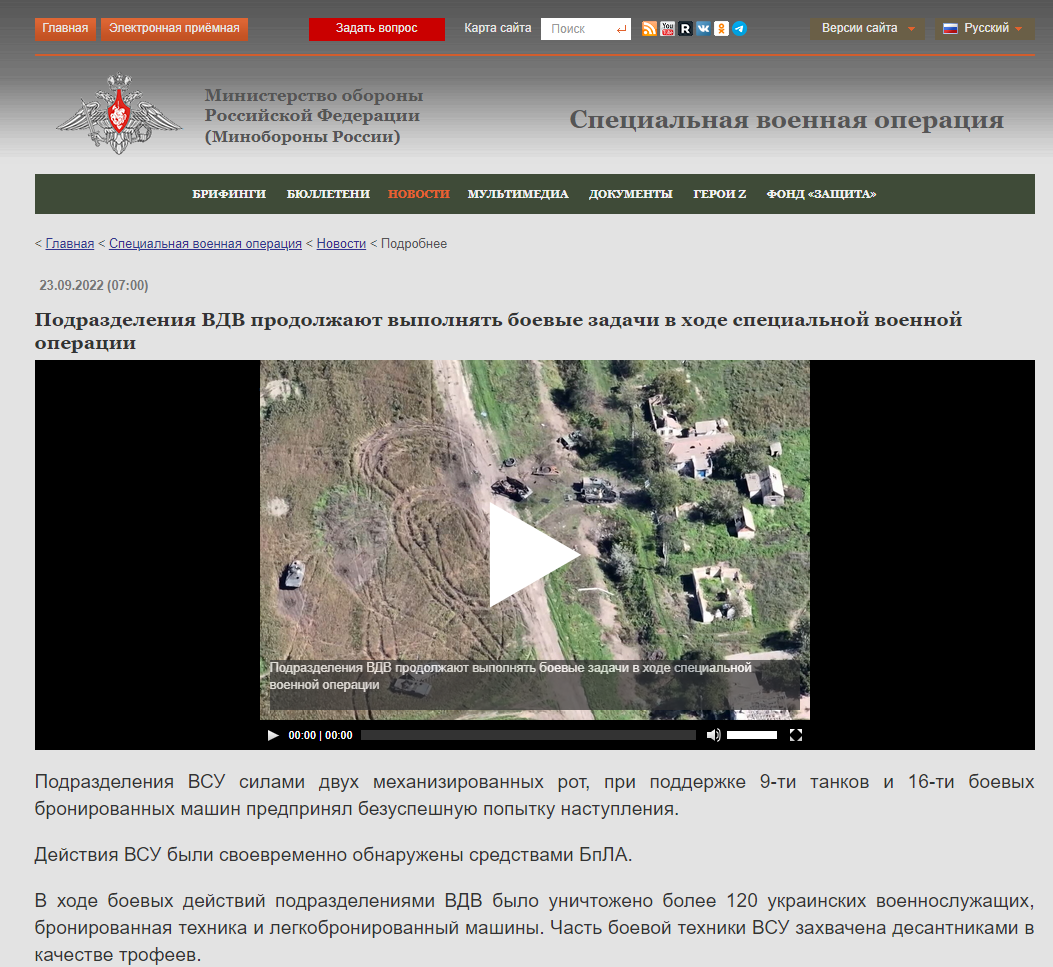Click the Ministry of Defence eagle emblem
Viewport: 1053px width, 967px height.
tap(119, 113)
